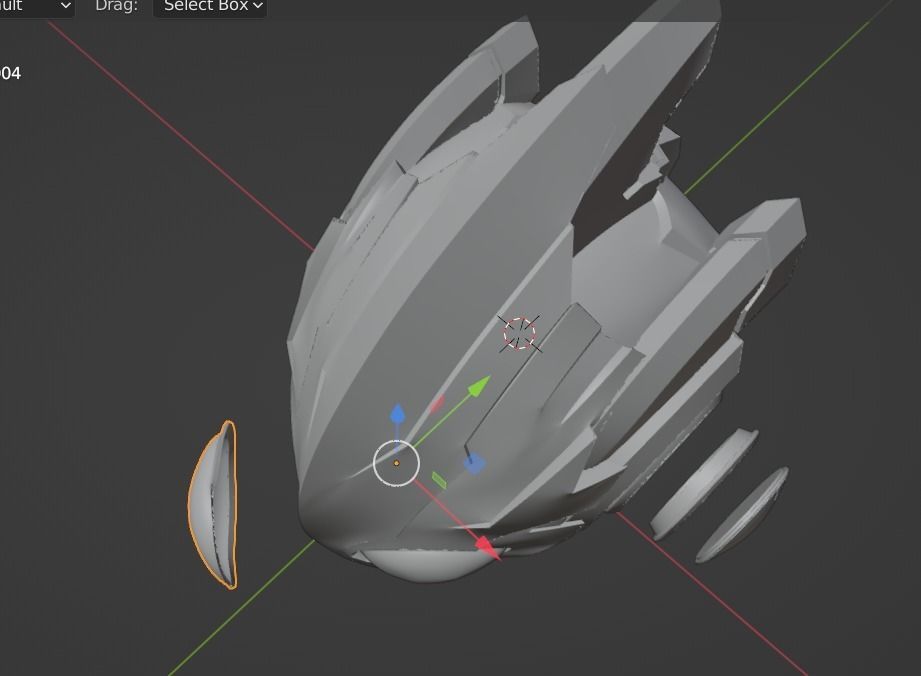Click the 3D cursor on the helmet
The image size is (921, 676).
(519, 334)
